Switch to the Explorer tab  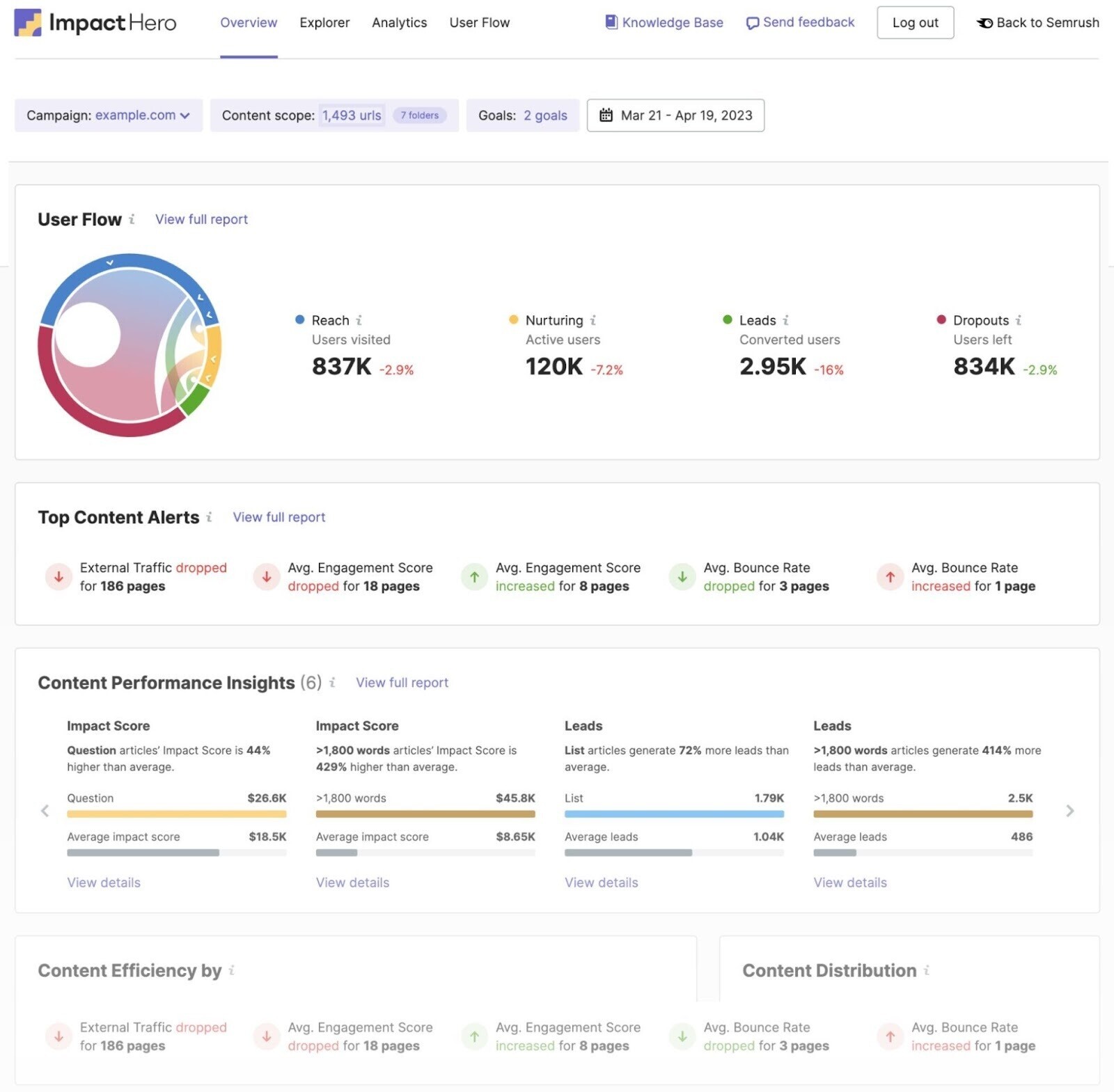tap(324, 22)
